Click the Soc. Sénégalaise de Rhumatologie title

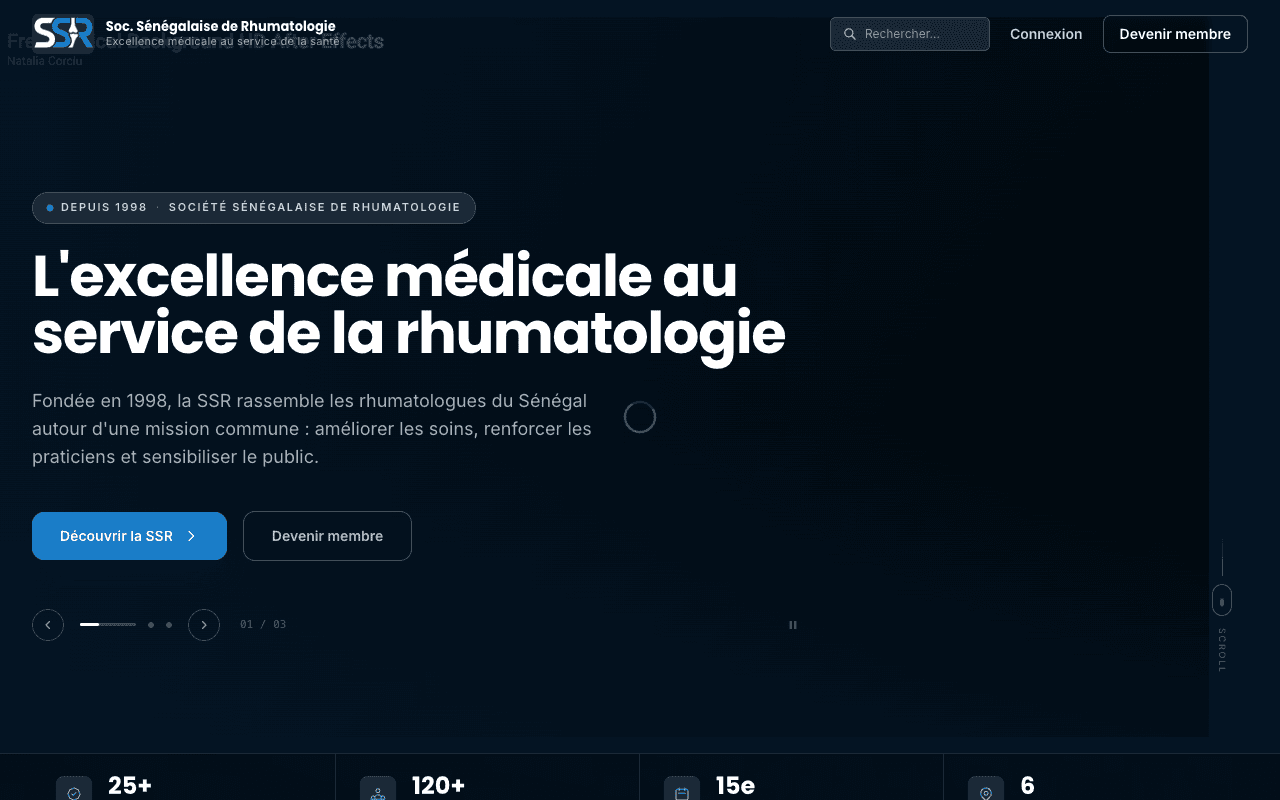coord(221,26)
